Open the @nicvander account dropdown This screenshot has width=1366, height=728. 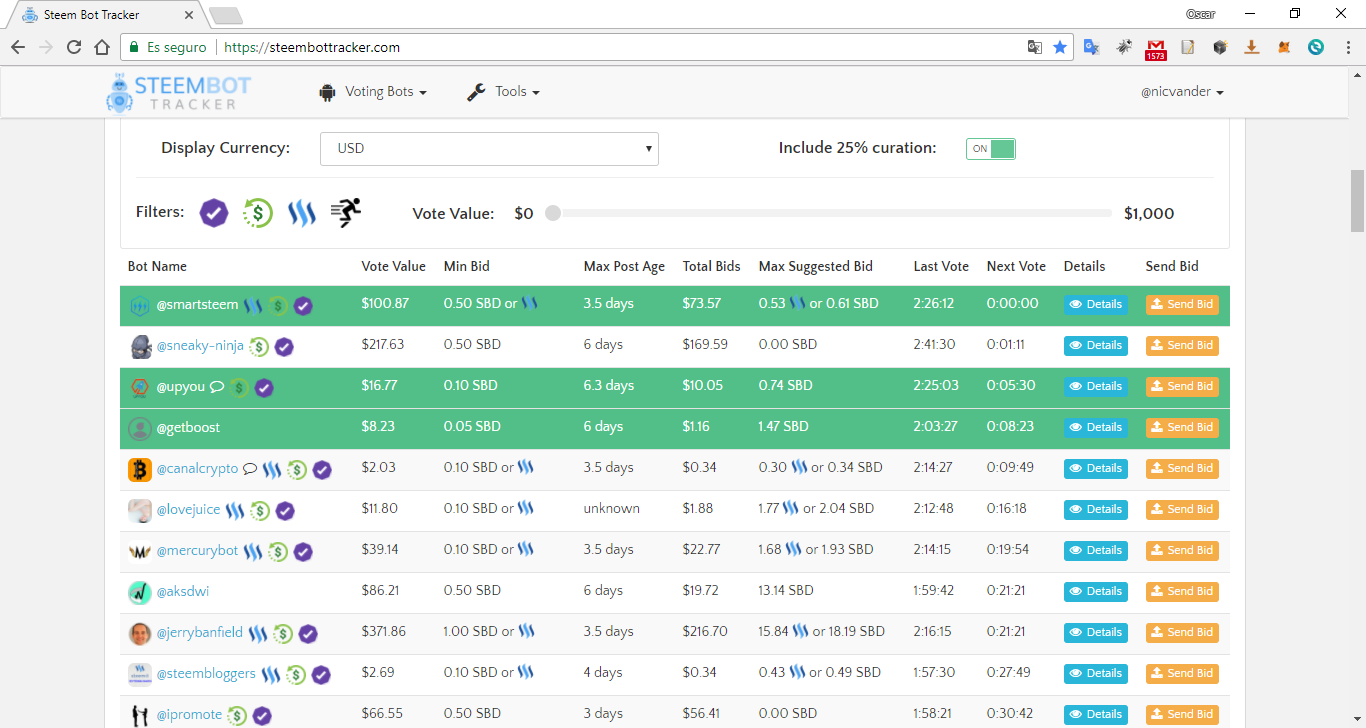point(1182,92)
